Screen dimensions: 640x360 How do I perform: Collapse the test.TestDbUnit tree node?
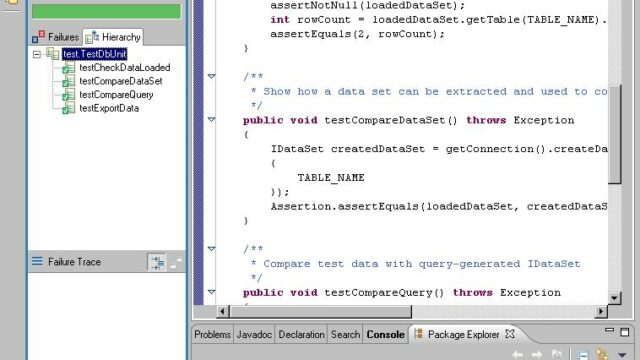point(37,54)
